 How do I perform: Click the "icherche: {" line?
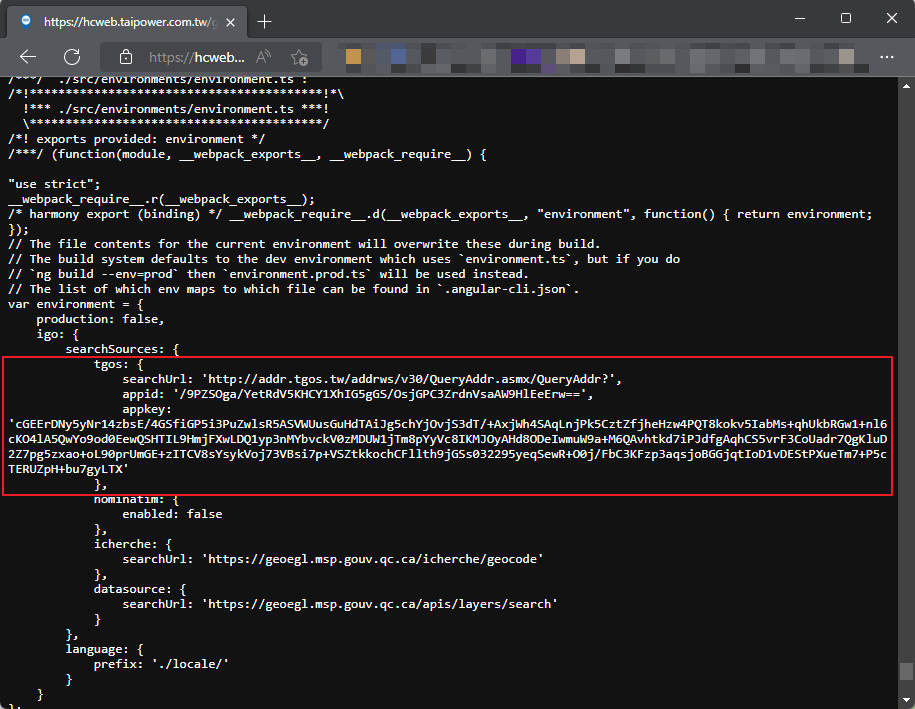point(132,544)
